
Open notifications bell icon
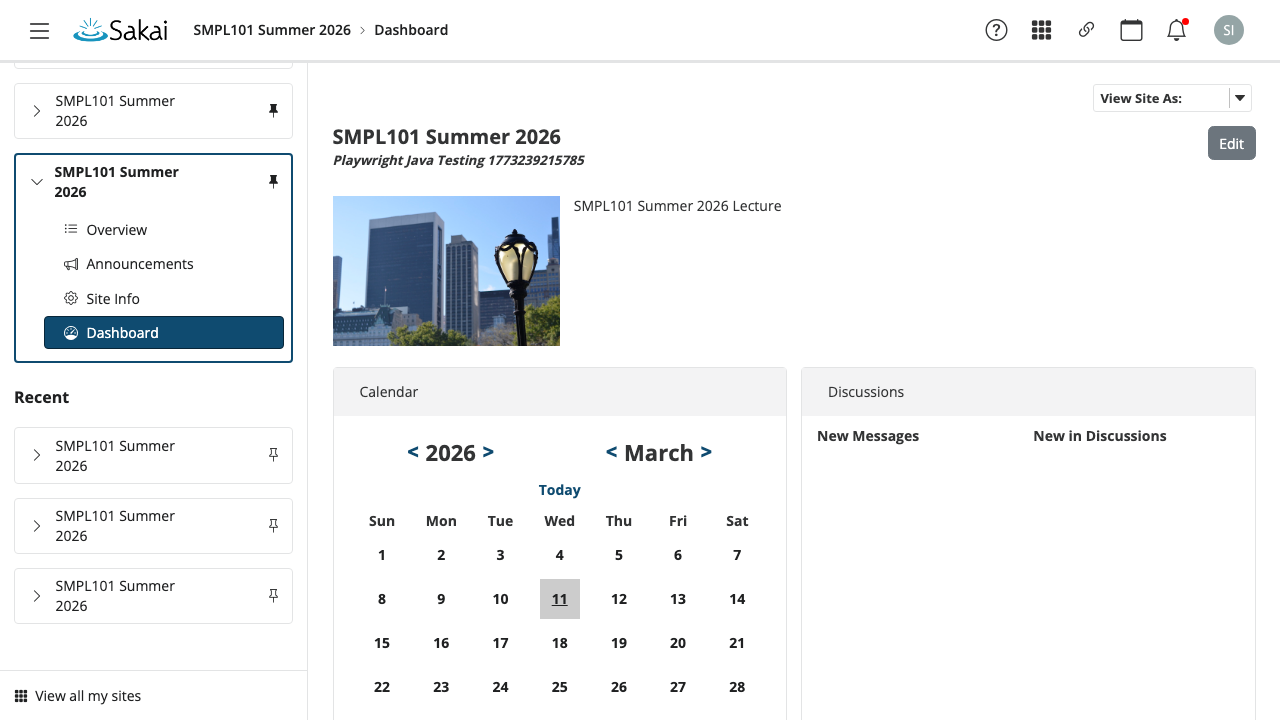click(x=1176, y=30)
